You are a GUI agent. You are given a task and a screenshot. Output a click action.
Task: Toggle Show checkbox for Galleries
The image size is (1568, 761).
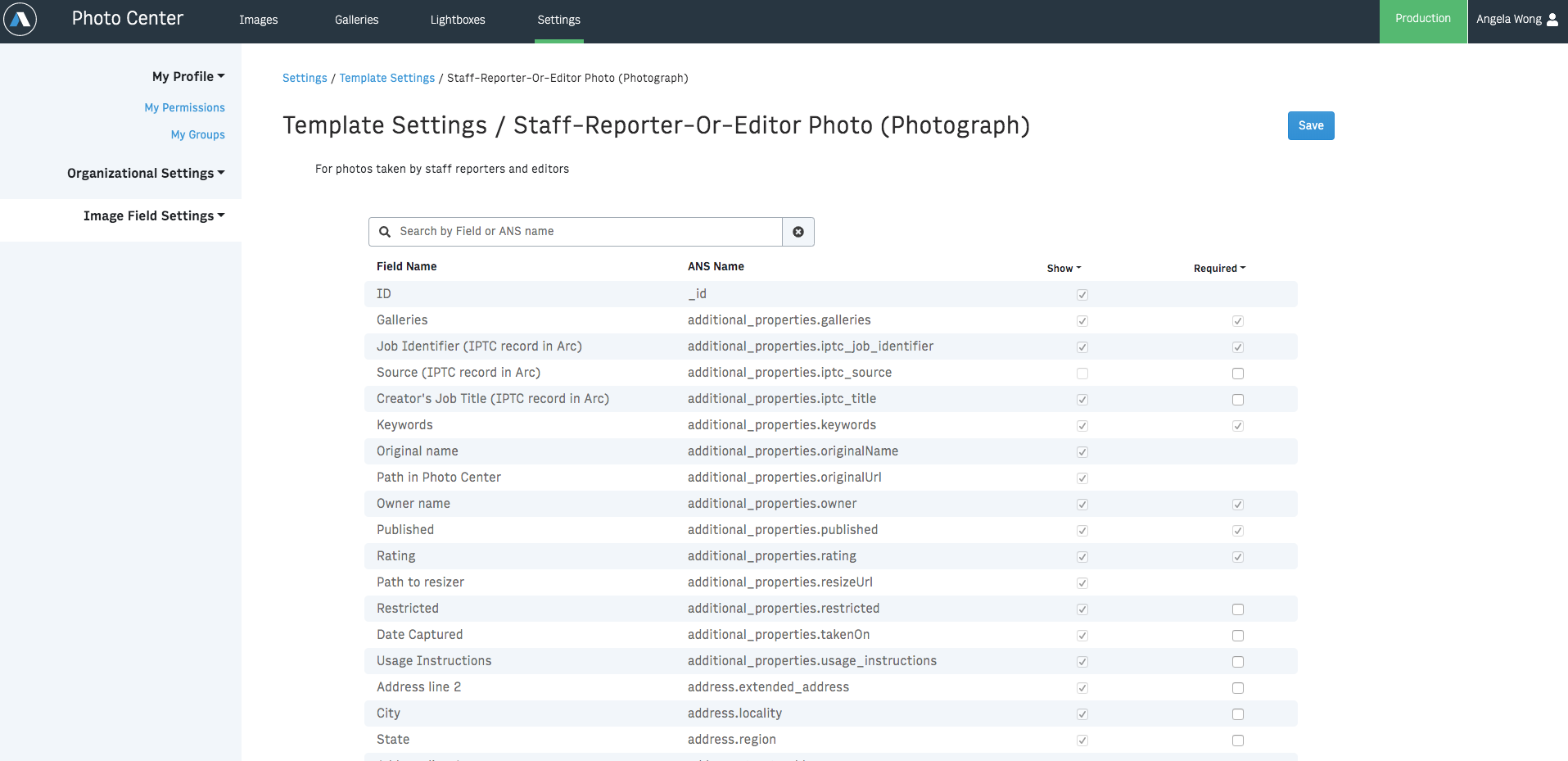coord(1082,321)
